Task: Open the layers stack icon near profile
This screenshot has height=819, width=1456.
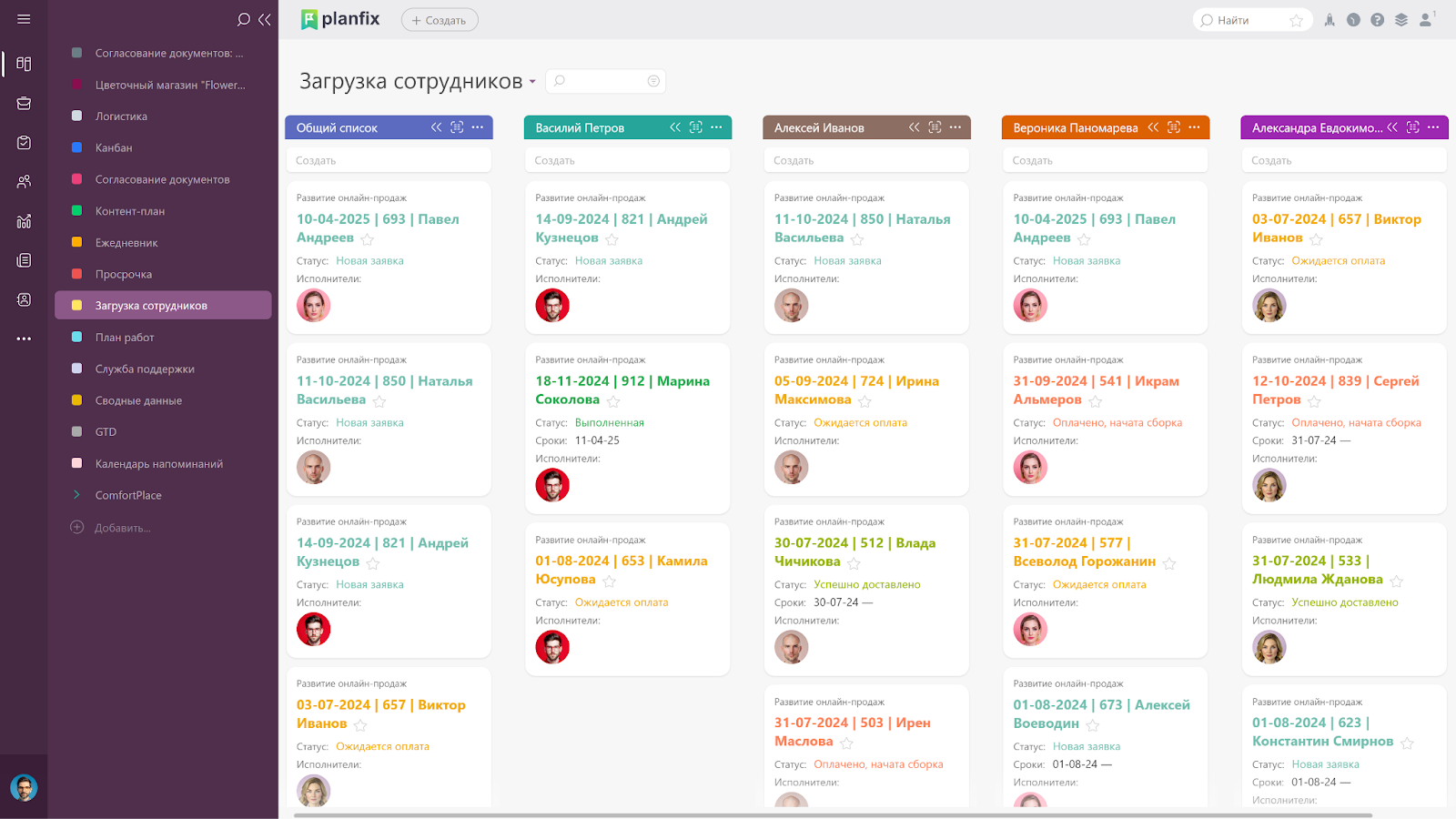Action: [x=1400, y=19]
